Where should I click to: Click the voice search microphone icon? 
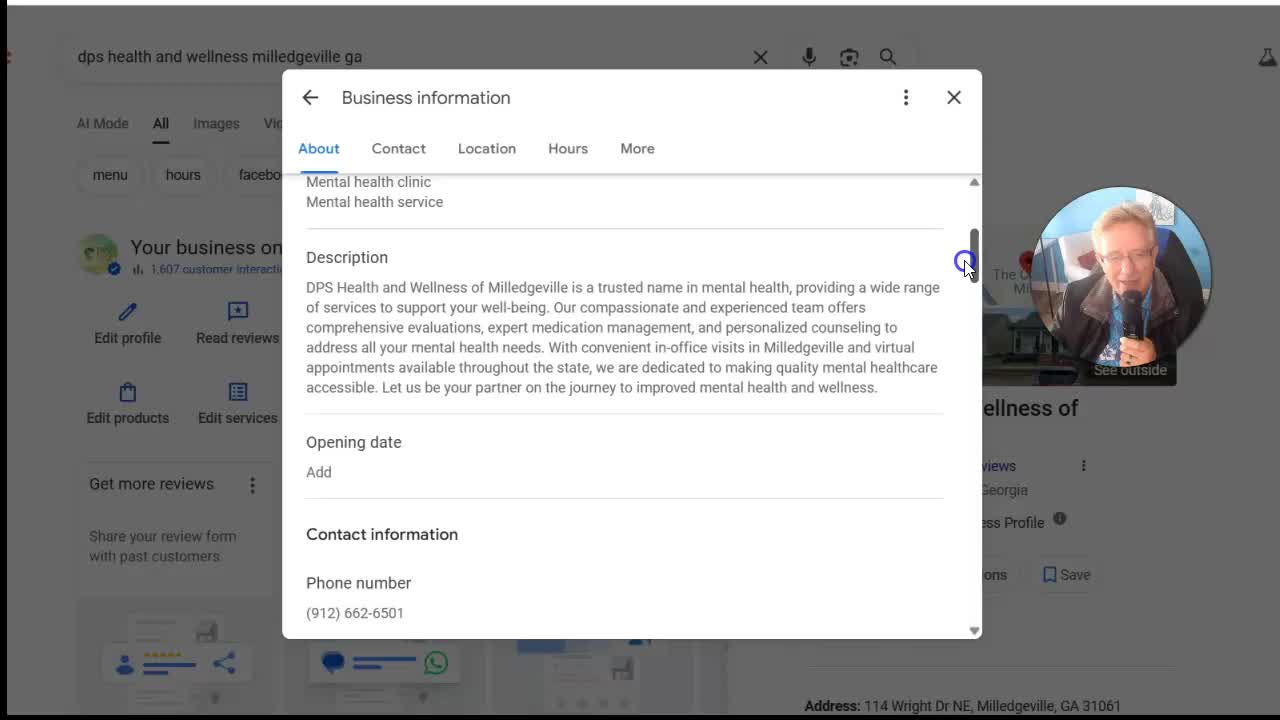point(809,57)
